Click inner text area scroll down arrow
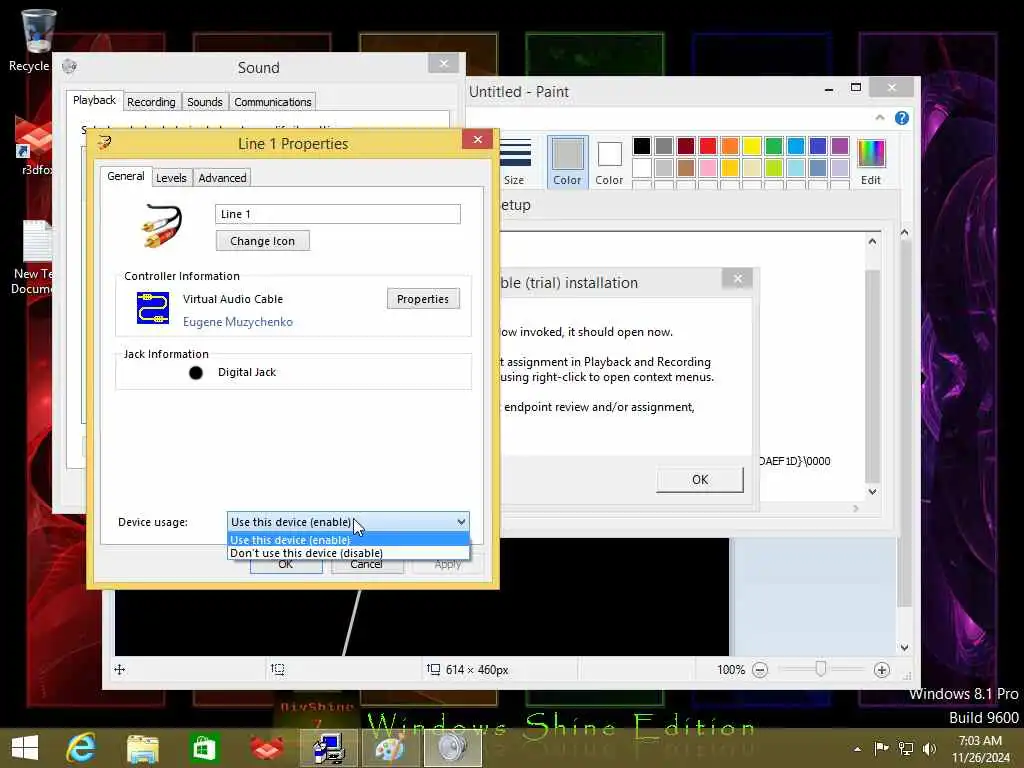Image resolution: width=1024 pixels, height=768 pixels. point(872,492)
